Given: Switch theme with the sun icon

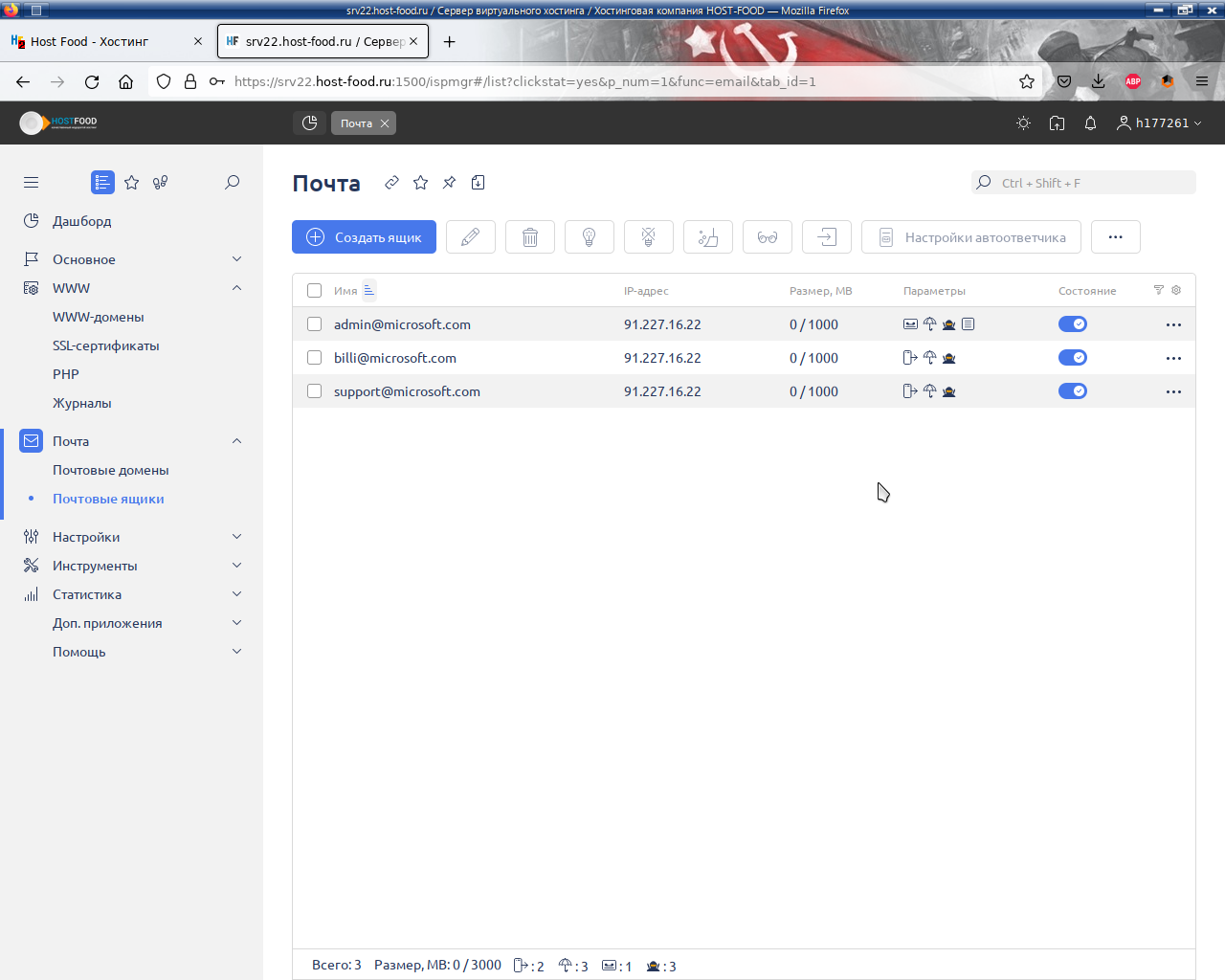Looking at the screenshot, I should click(x=1023, y=123).
